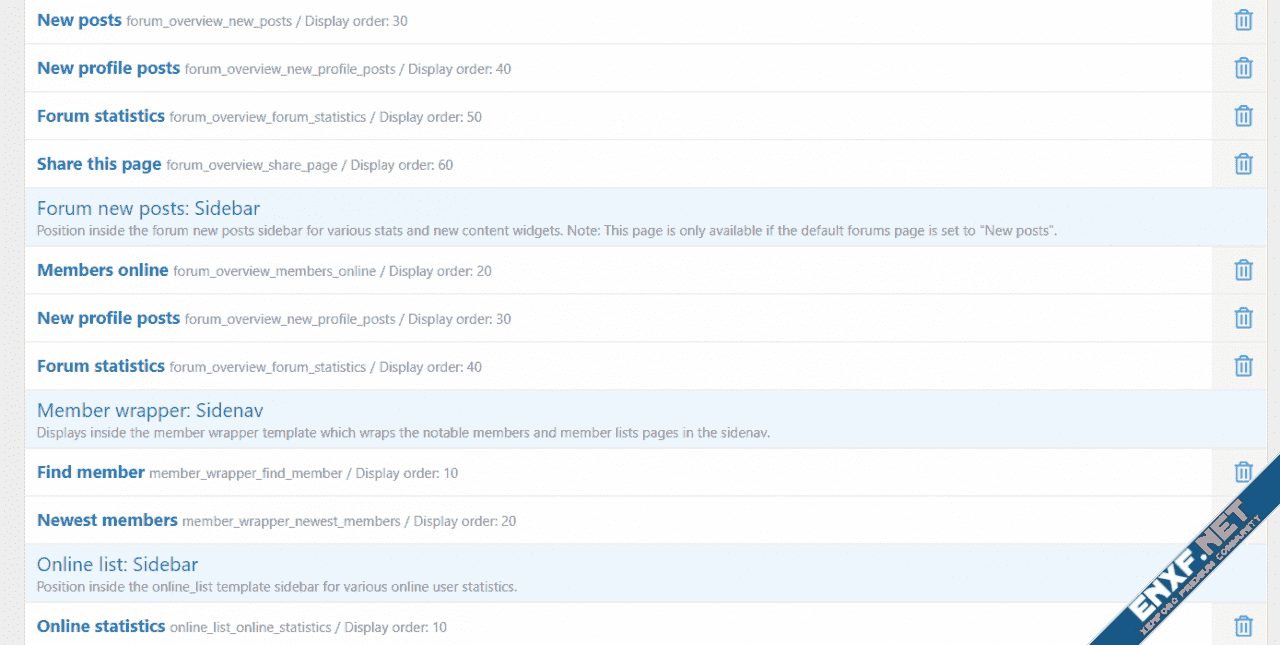Delete the Online statistics widget
This screenshot has height=645, width=1280.
(x=1243, y=627)
